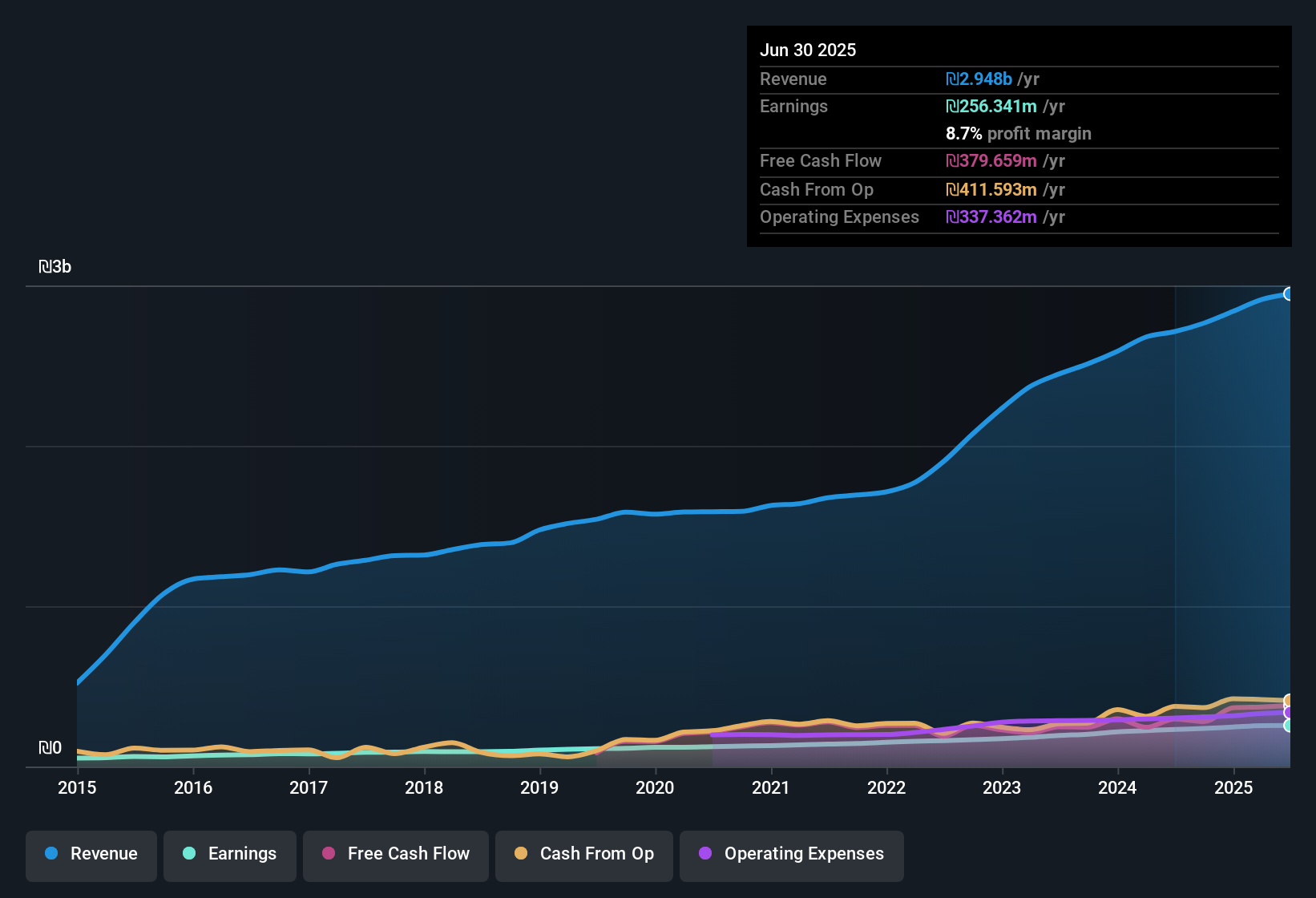Click the purple Operating Expenses dot

click(706, 854)
